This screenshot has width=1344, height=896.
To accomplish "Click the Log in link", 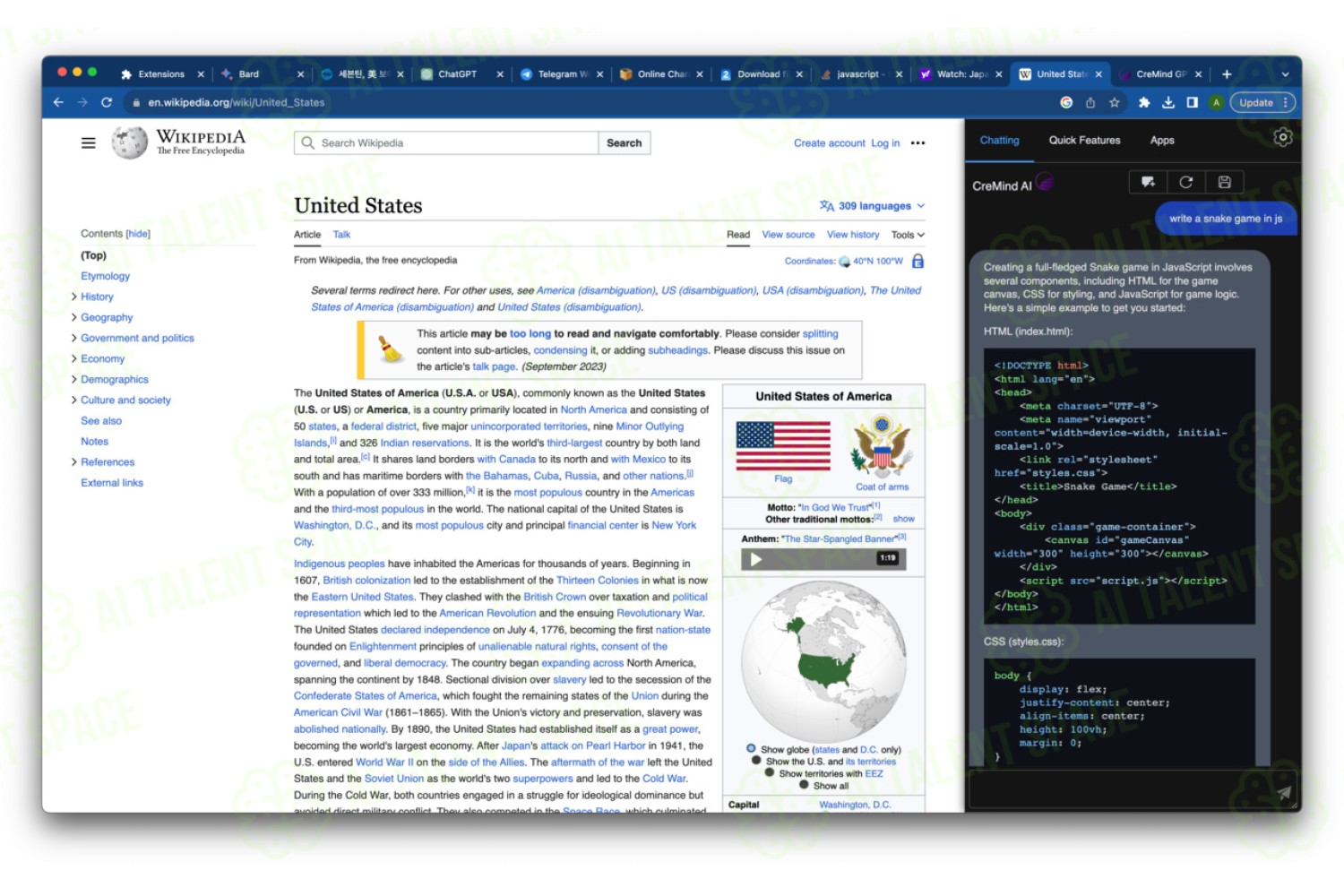I will point(885,143).
